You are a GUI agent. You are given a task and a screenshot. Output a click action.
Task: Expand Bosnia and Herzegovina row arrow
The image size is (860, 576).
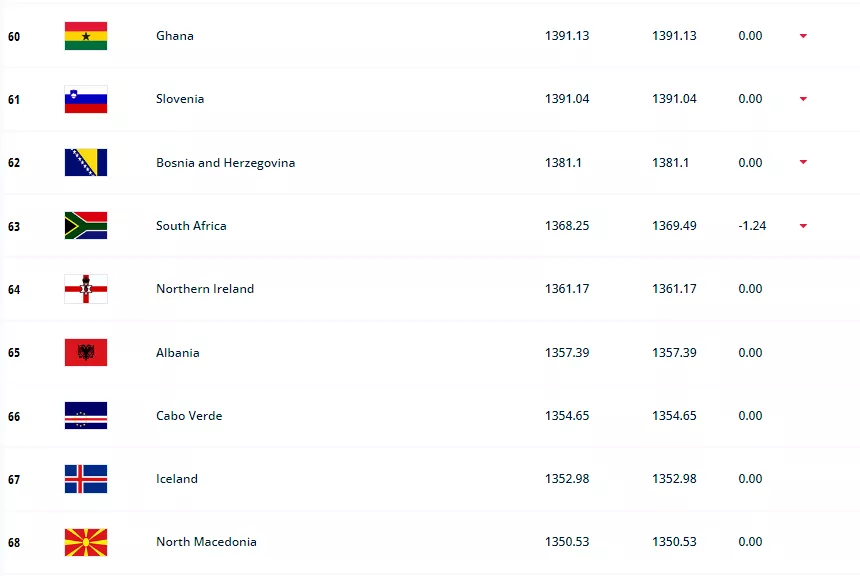803,163
